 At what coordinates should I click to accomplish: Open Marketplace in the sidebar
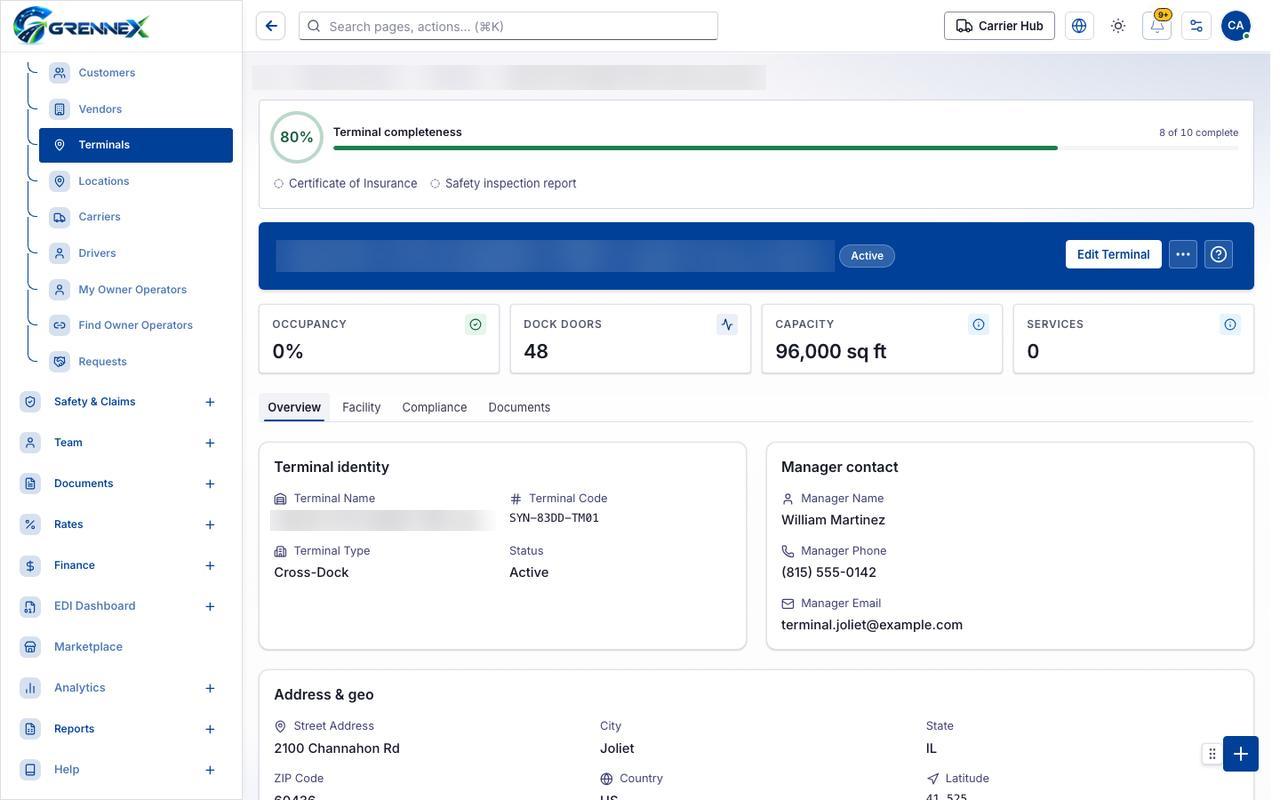88,647
